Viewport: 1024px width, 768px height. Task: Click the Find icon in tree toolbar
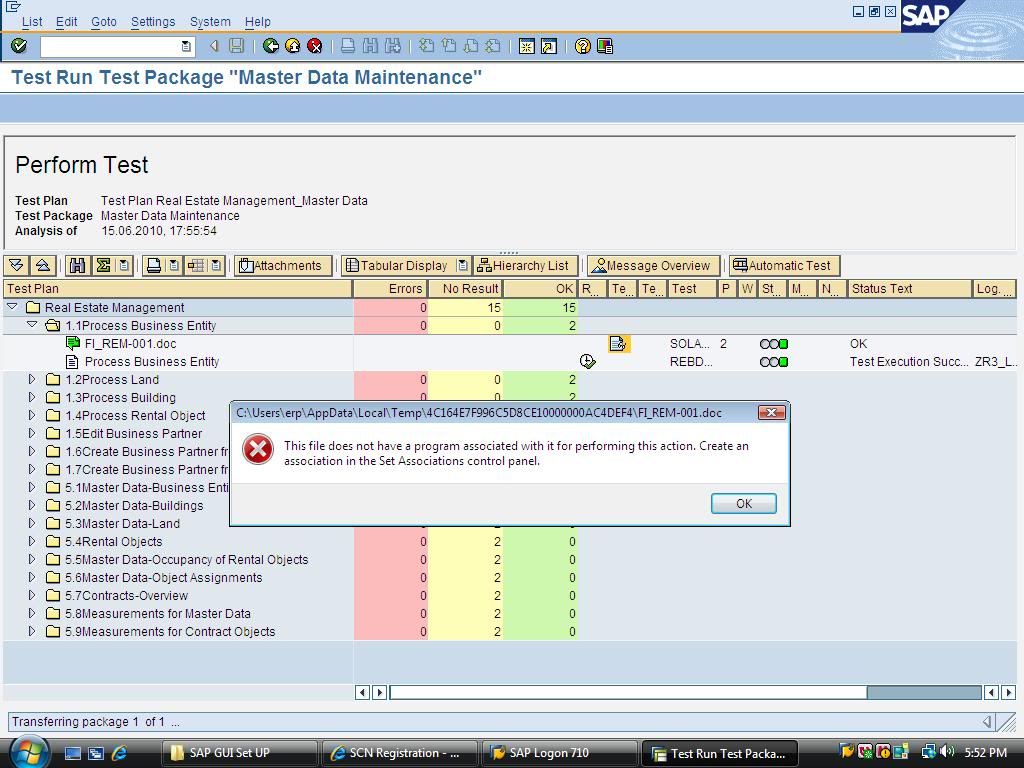[x=78, y=265]
